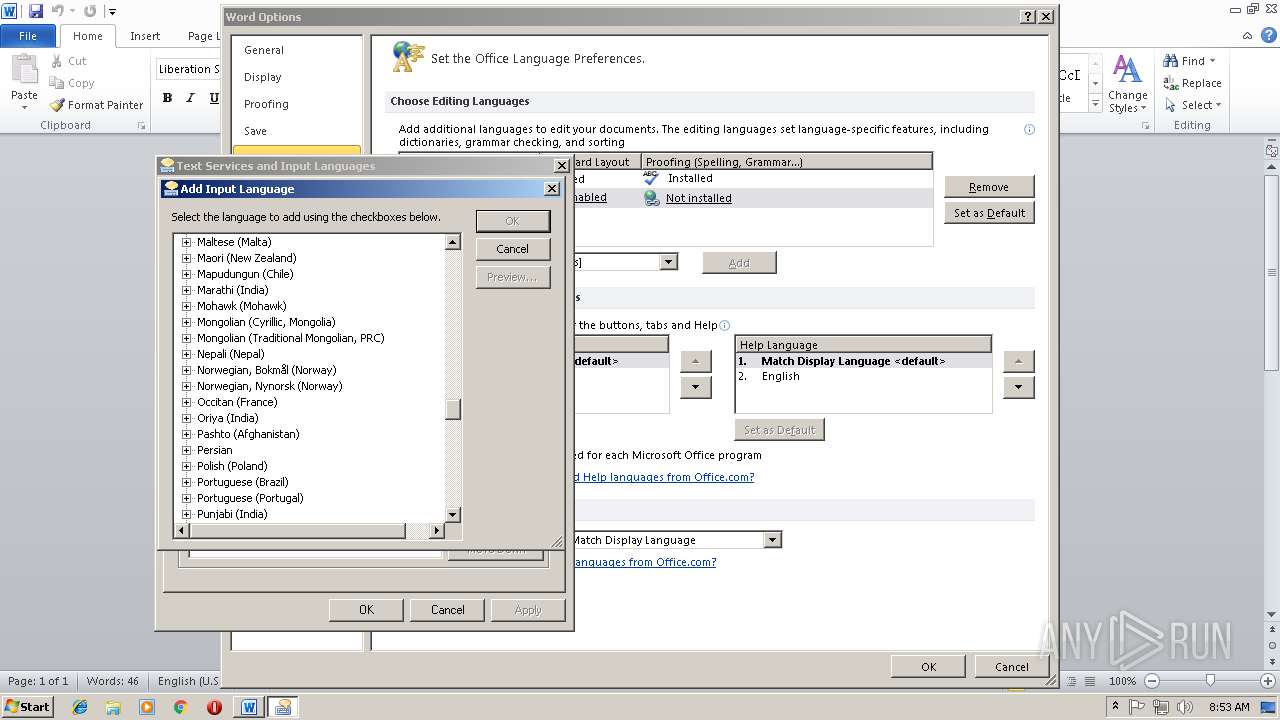This screenshot has width=1280, height=720.
Task: Click zoom slider handle in status bar
Action: 1210,681
